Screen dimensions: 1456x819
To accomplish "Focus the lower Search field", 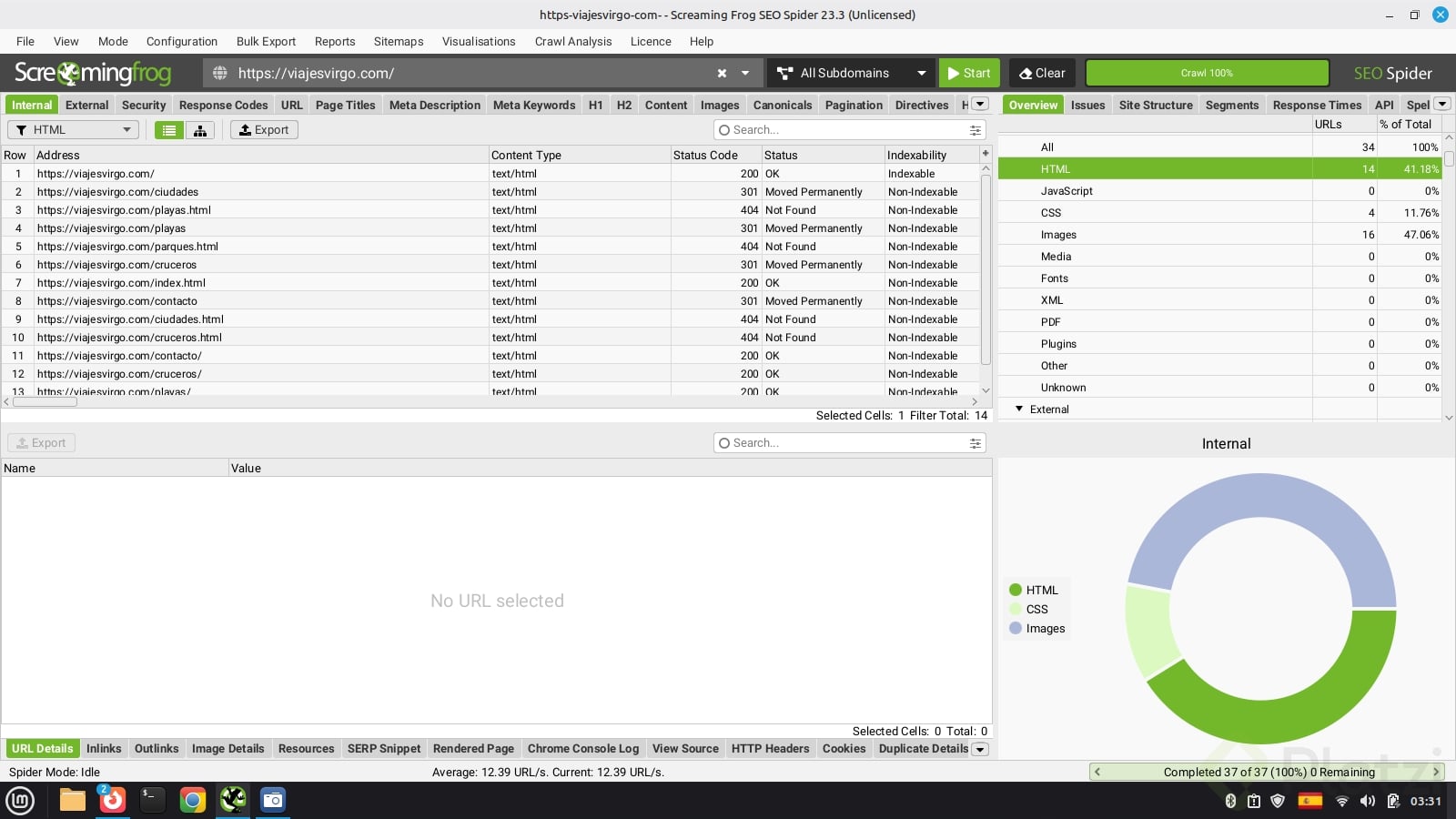I will [x=850, y=443].
